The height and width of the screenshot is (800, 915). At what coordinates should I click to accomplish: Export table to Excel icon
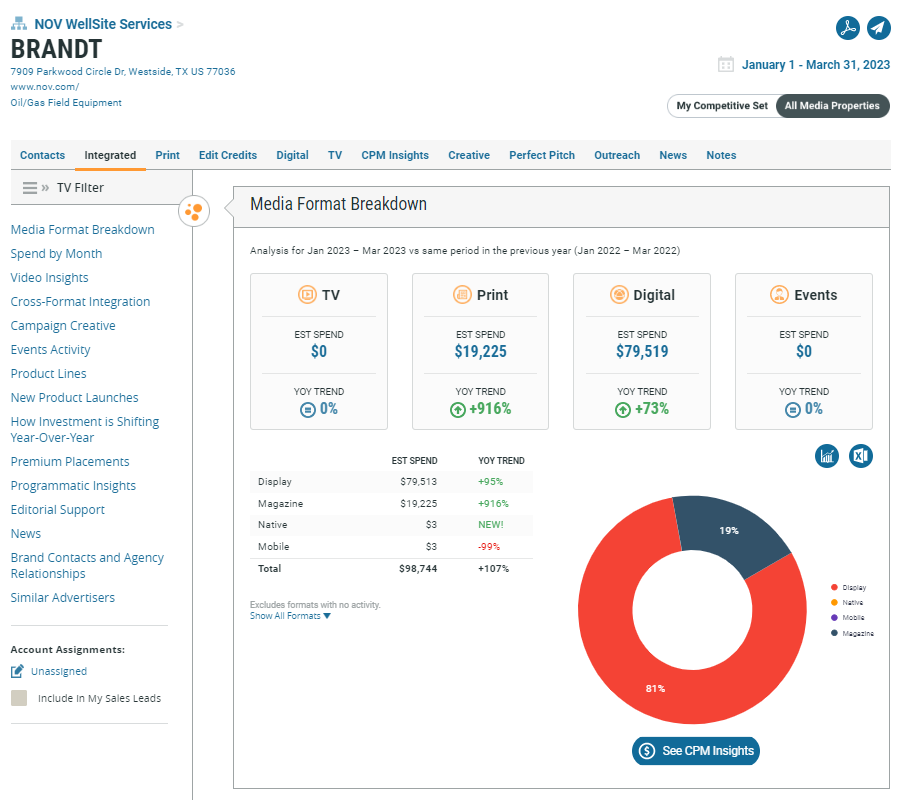861,456
